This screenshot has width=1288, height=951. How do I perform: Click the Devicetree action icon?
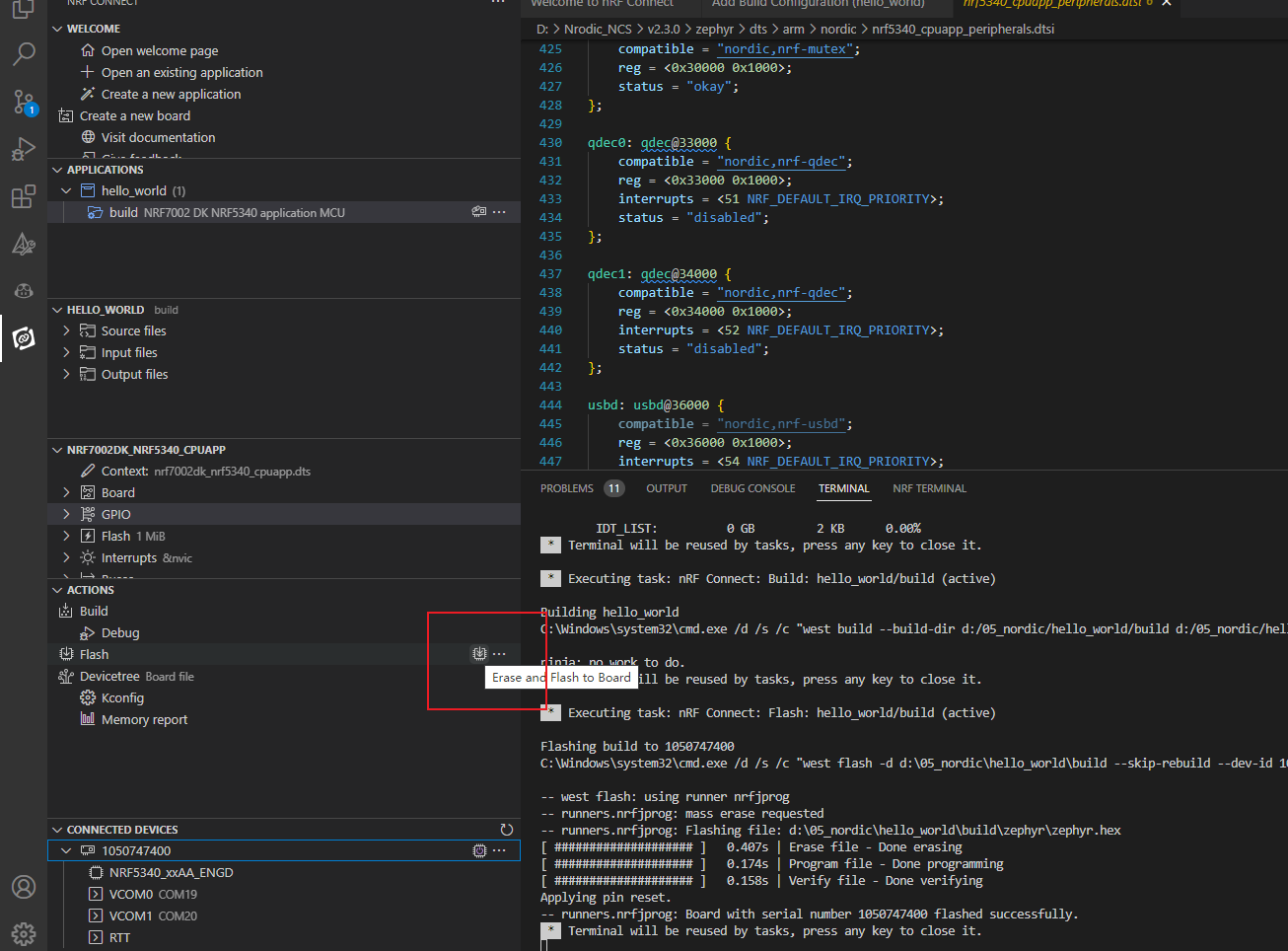66,677
